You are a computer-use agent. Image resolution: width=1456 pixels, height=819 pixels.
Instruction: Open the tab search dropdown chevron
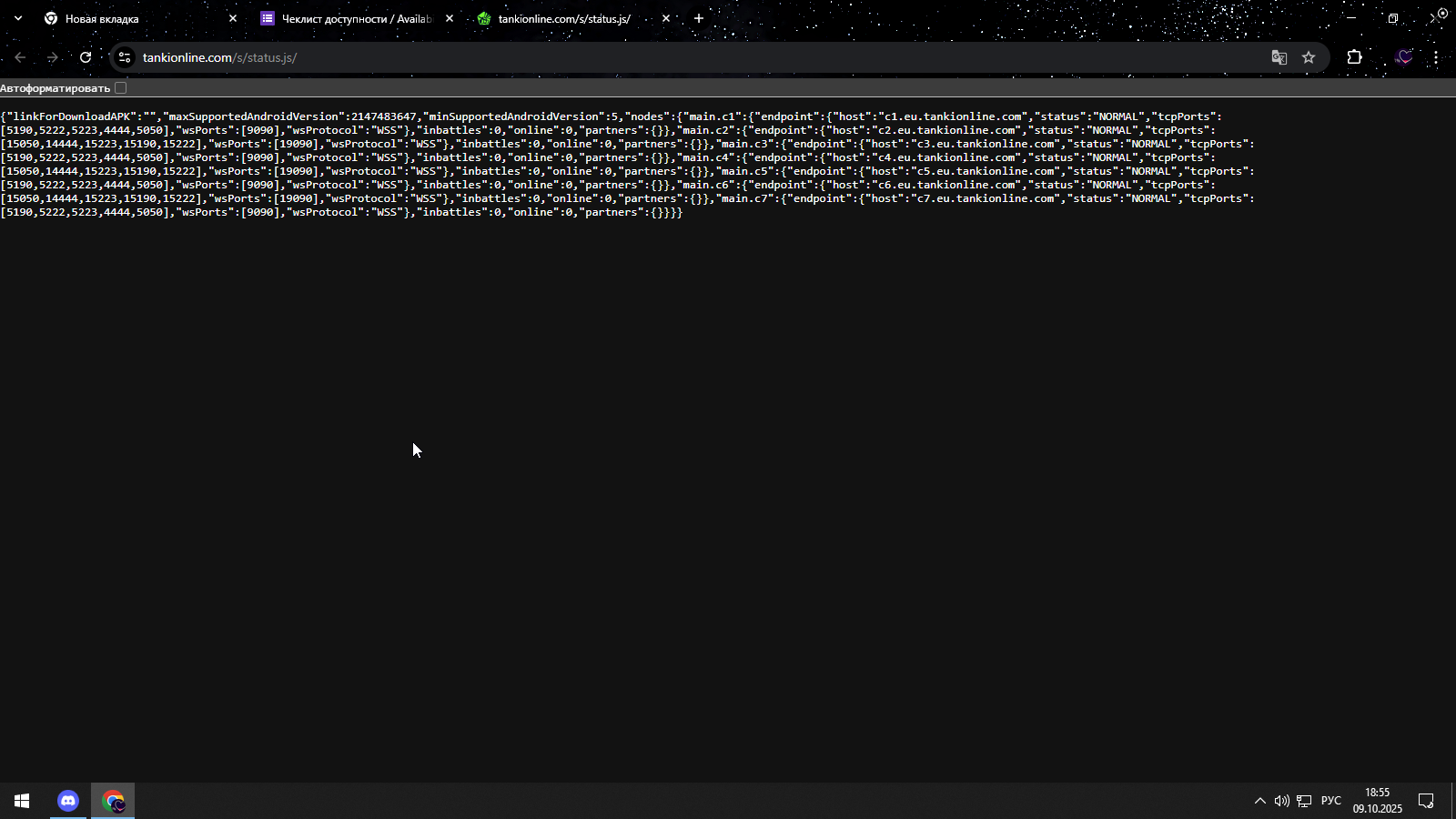(x=18, y=18)
